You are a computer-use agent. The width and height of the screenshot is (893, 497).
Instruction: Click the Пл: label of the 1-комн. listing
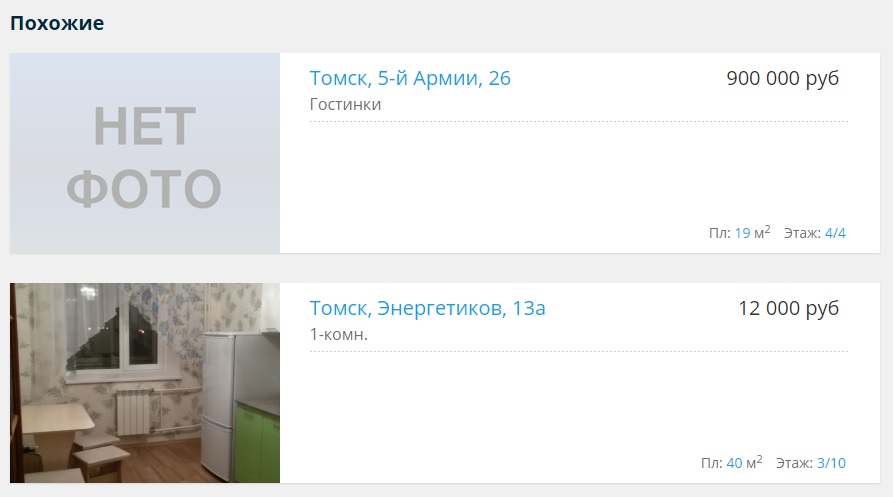(x=712, y=463)
